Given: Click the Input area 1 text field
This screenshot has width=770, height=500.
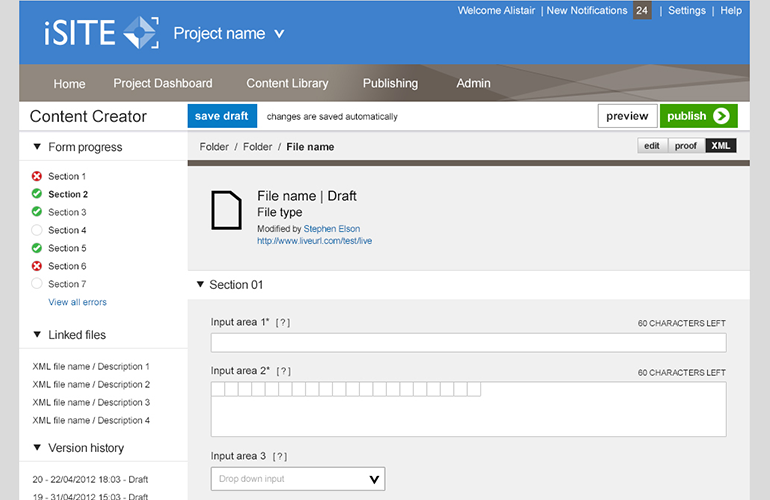Looking at the screenshot, I should point(467,343).
